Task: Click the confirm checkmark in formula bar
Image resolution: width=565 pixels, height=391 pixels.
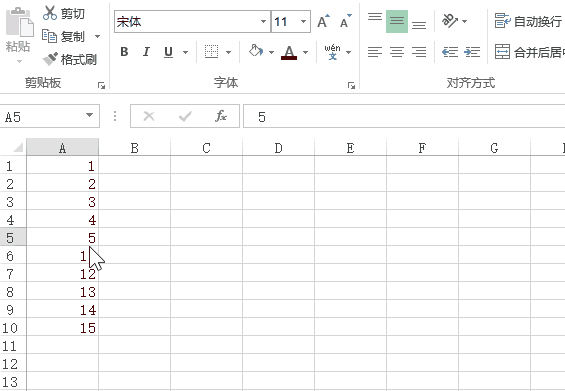Action: click(x=185, y=116)
